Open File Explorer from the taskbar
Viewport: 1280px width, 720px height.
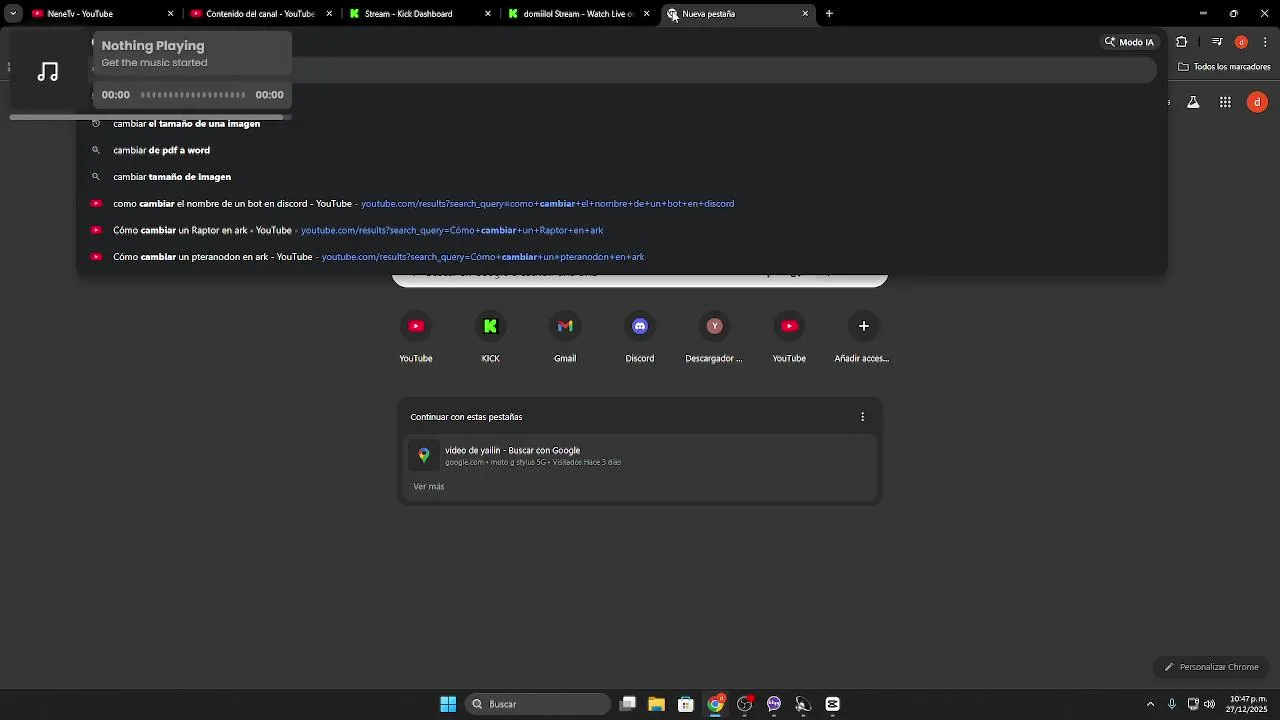656,704
